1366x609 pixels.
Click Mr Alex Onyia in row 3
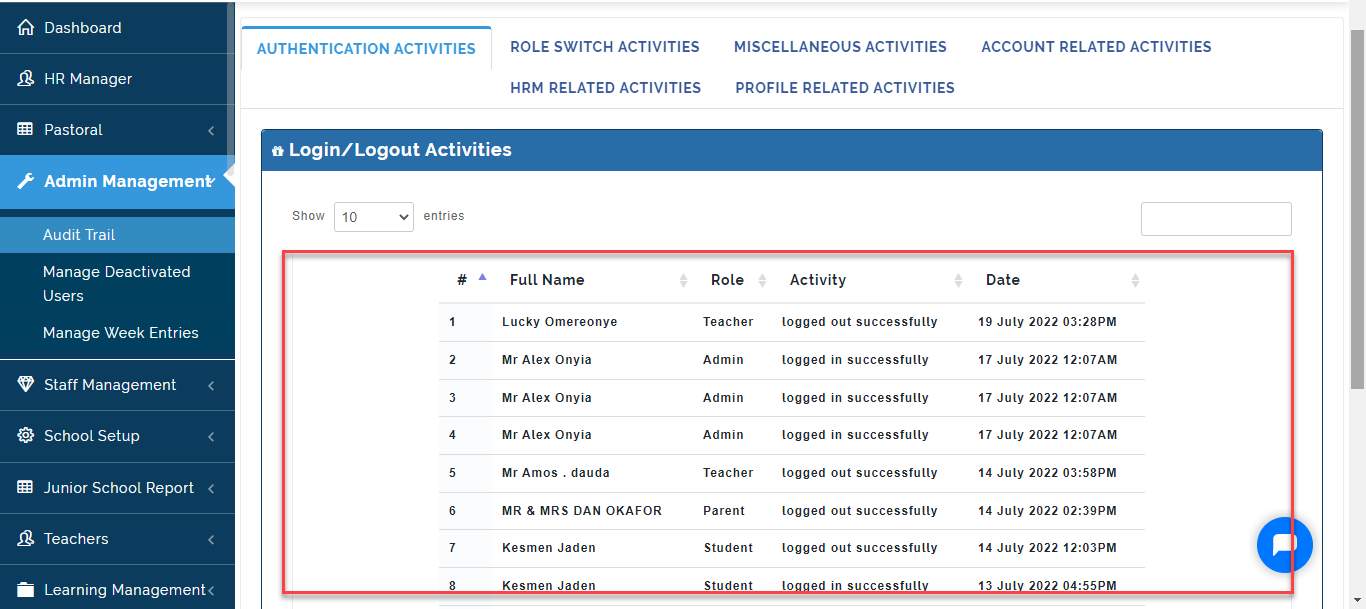[x=547, y=398]
